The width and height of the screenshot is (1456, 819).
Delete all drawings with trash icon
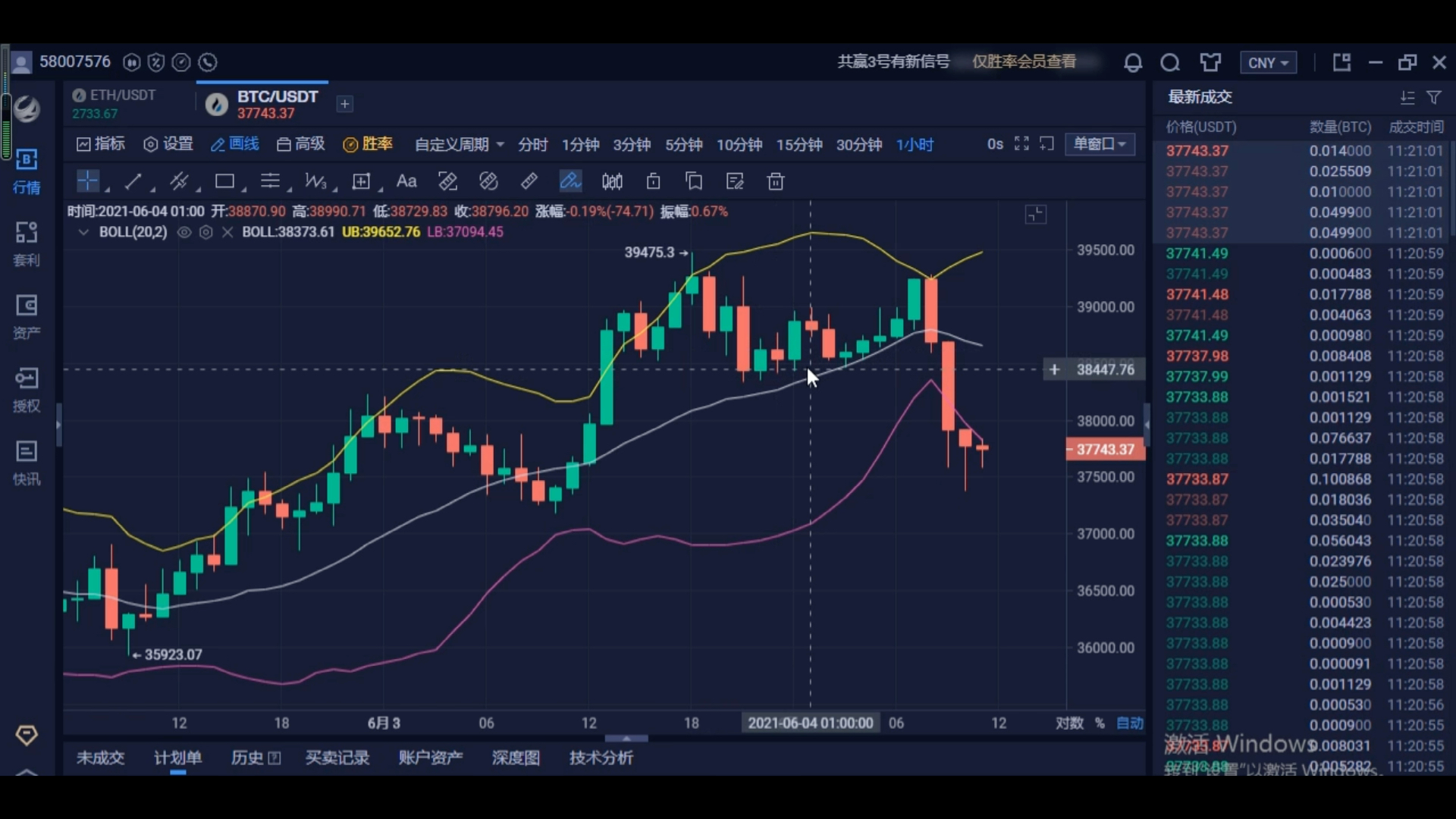[x=775, y=181]
